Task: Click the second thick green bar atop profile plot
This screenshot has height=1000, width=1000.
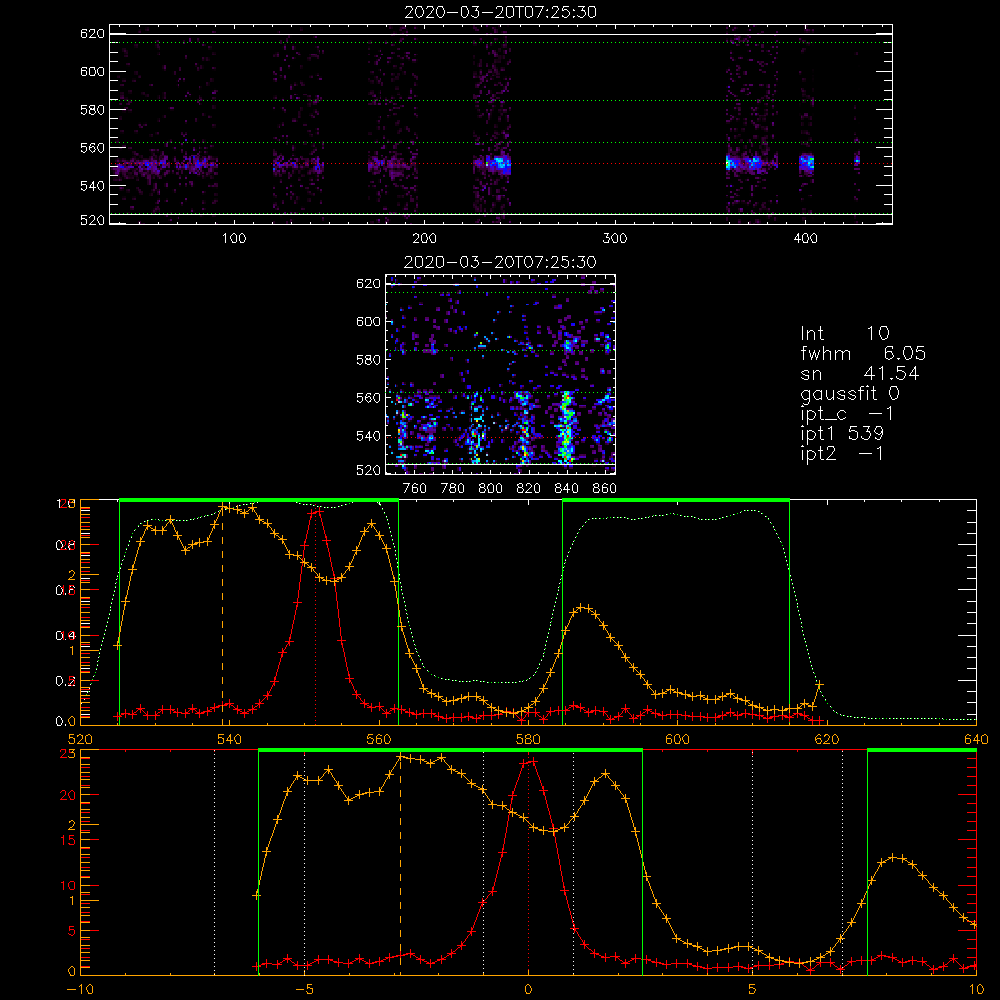Action: pos(676,500)
